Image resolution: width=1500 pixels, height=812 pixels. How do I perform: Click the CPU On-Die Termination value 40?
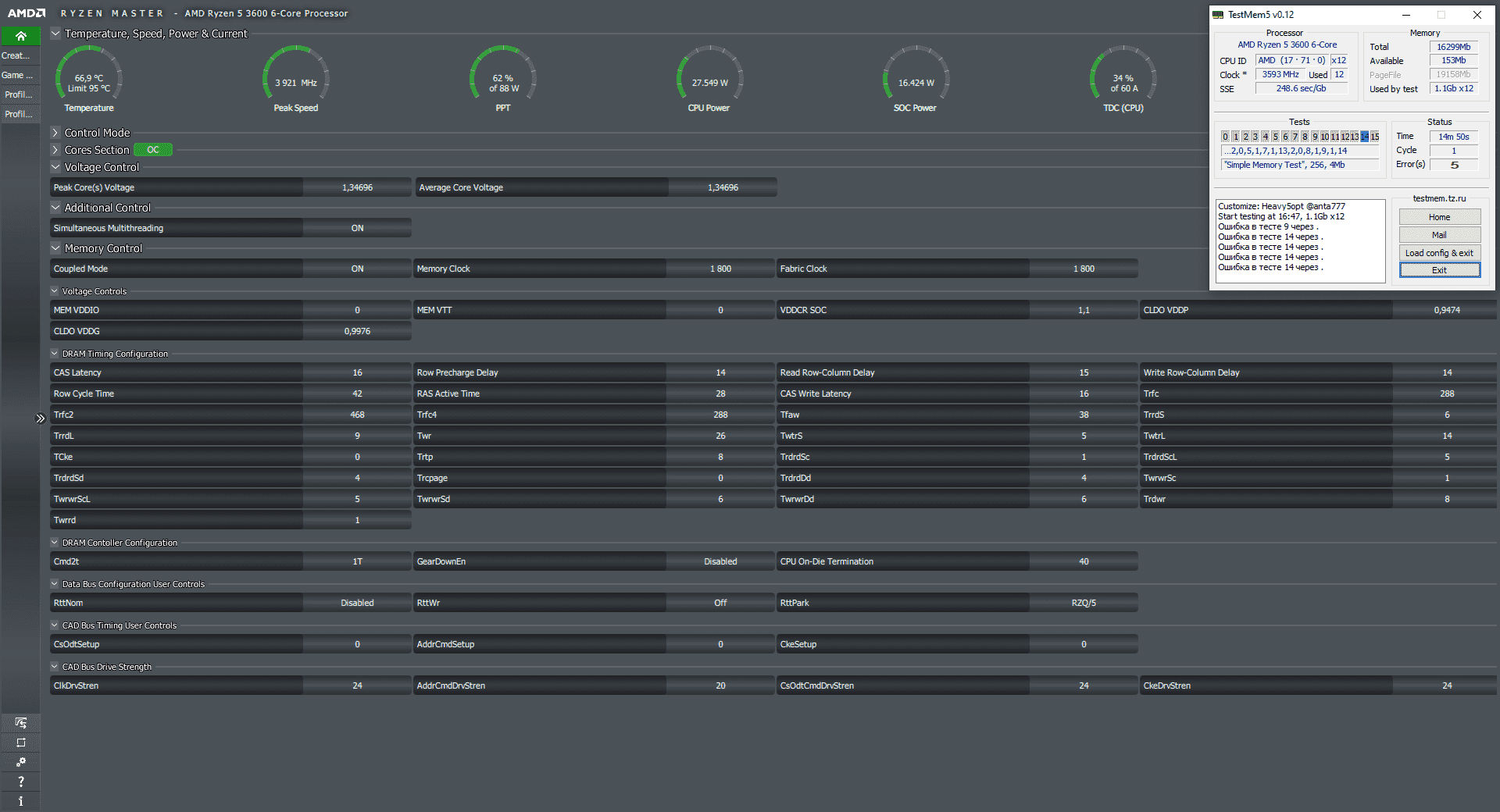click(1084, 561)
